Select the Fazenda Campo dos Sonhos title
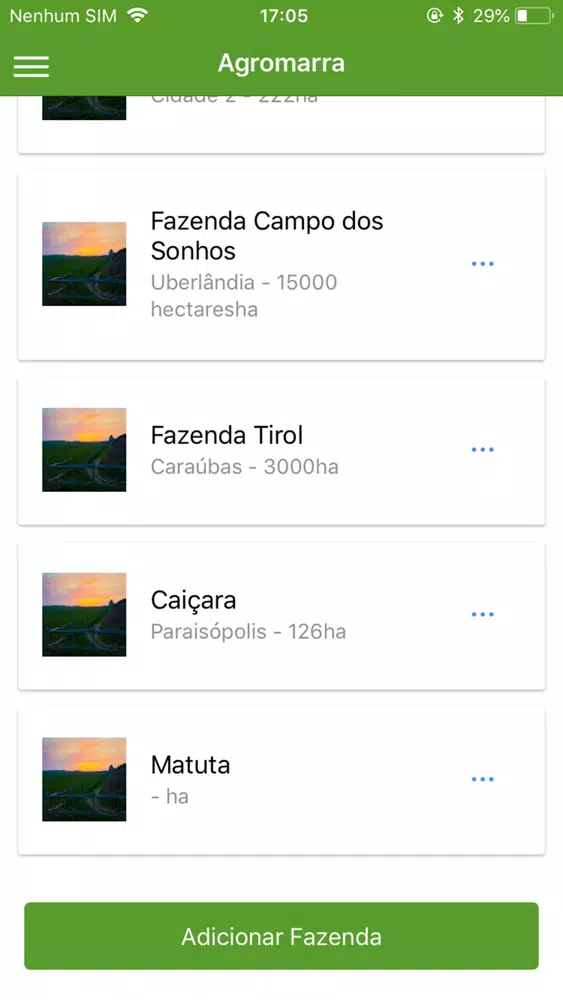The image size is (563, 1000). point(267,236)
